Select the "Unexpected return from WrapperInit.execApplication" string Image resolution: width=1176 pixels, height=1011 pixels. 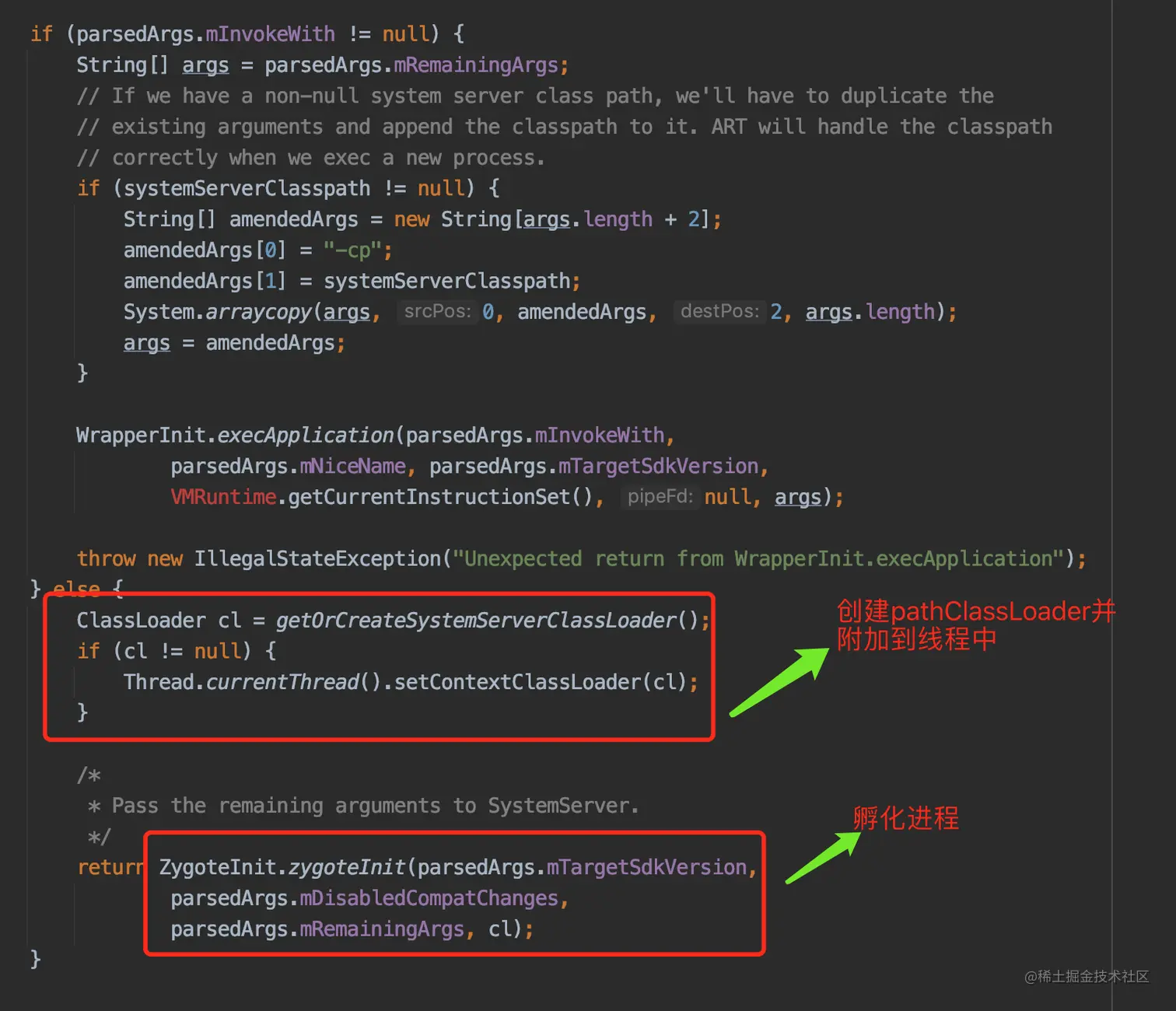click(758, 559)
